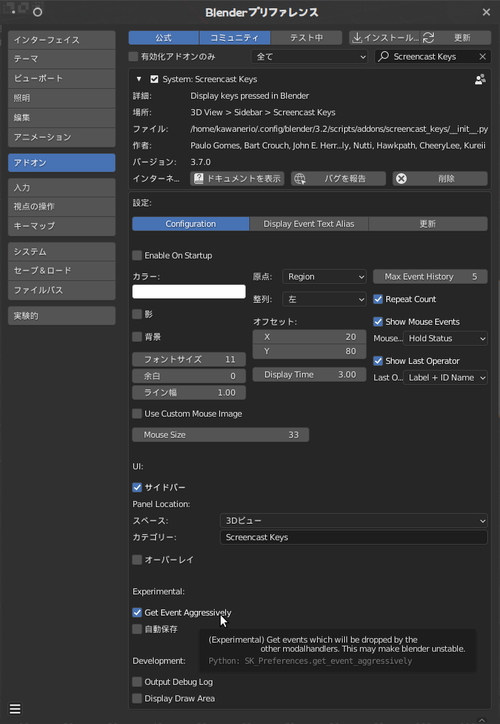Screen dimensions: 500x724
Task: Open the テーマ preferences section
Action: [62, 59]
